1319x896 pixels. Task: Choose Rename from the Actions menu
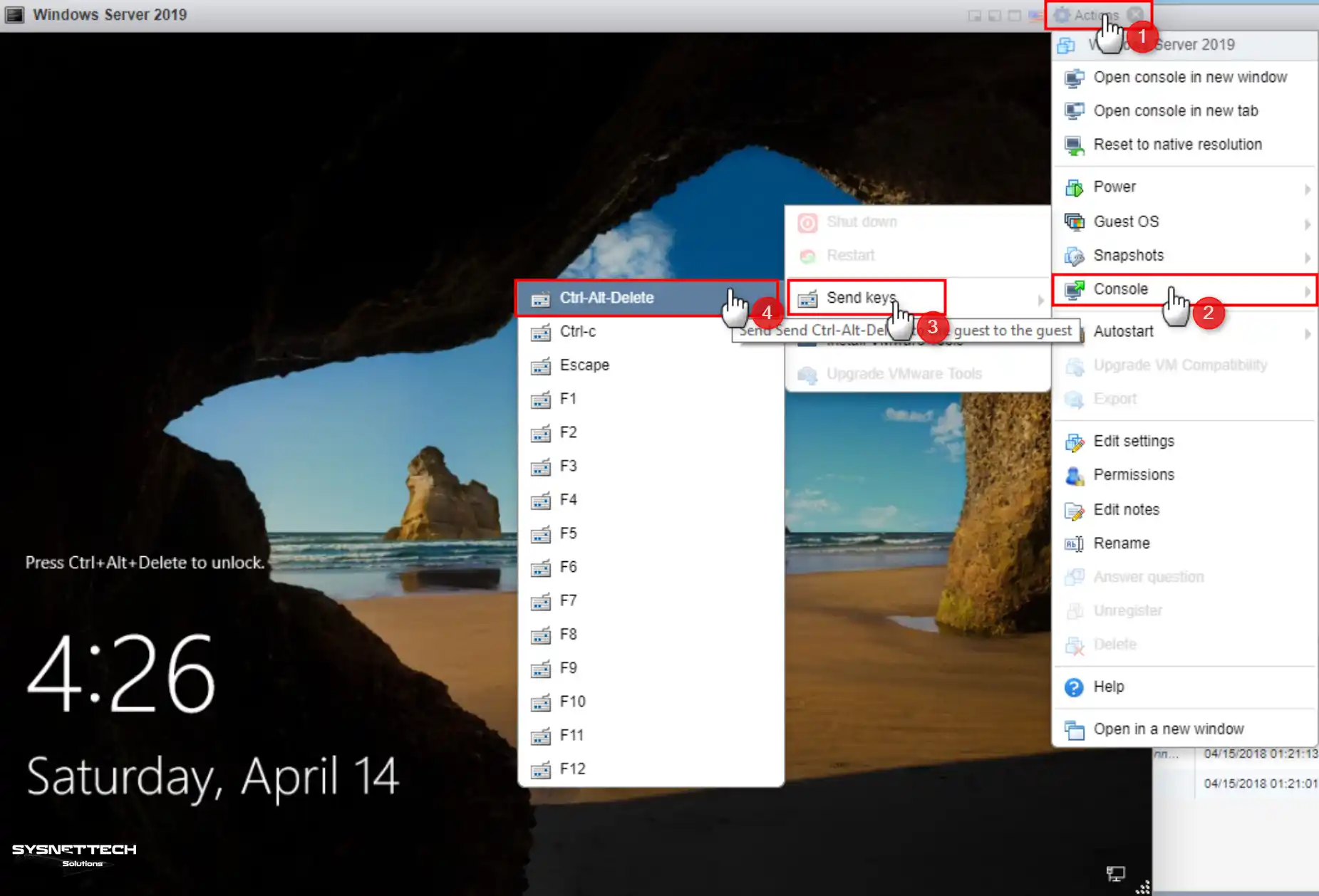pyautogui.click(x=1184, y=543)
